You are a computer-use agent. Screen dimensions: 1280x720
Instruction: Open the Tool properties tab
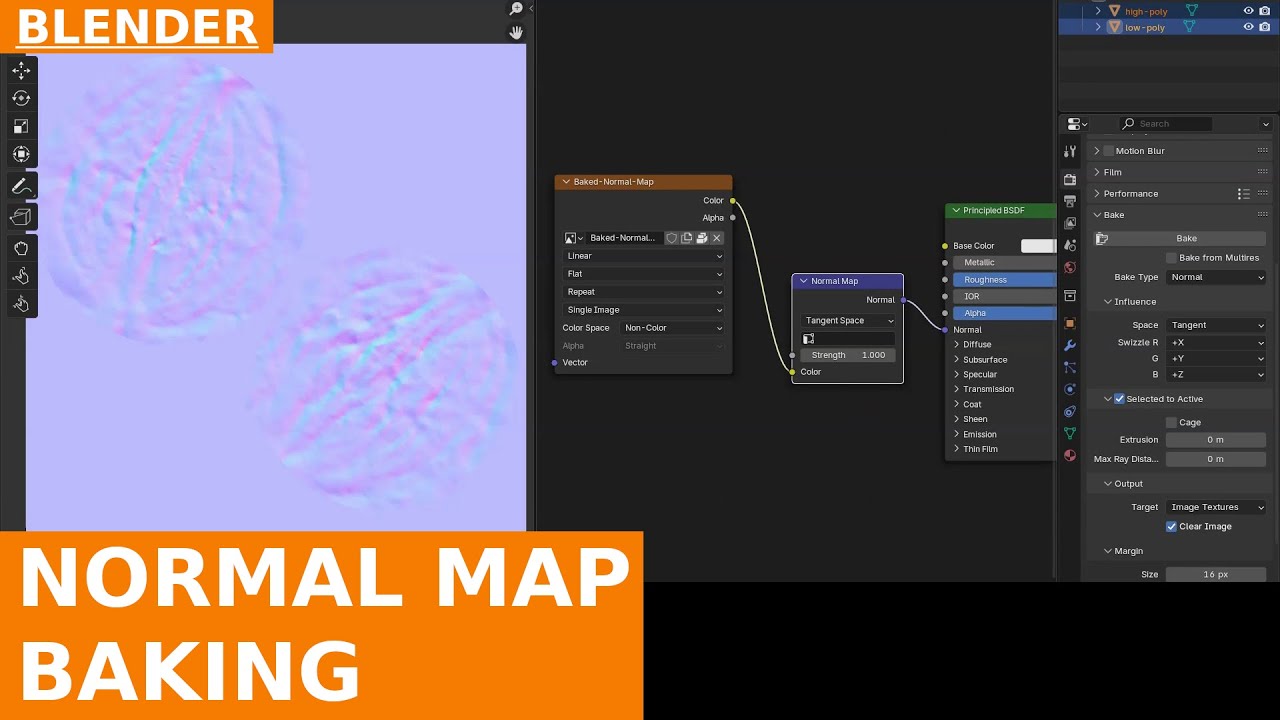(1070, 151)
